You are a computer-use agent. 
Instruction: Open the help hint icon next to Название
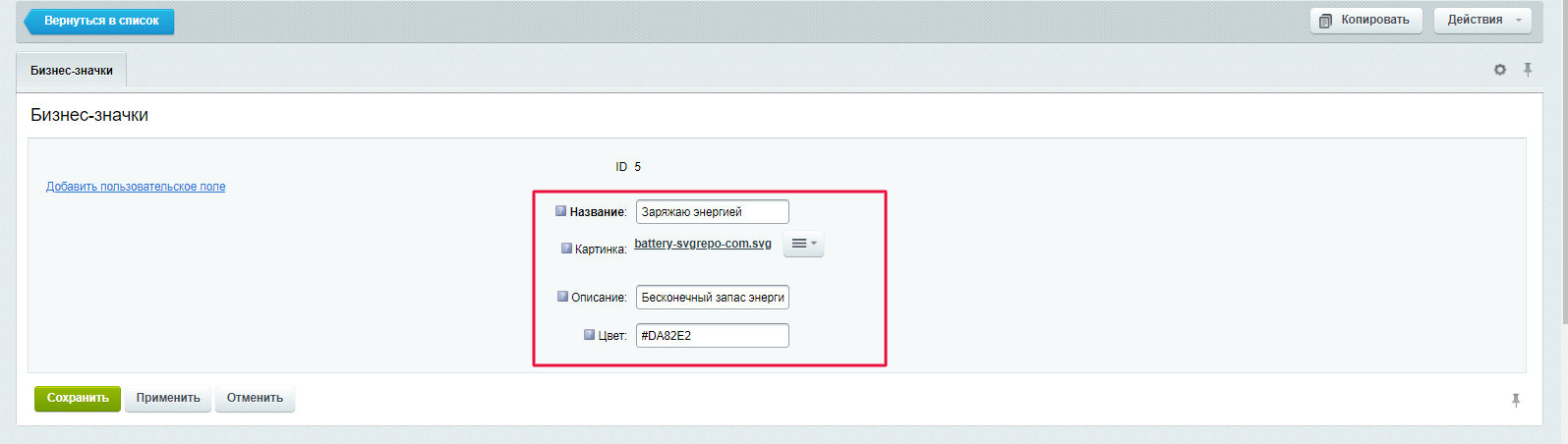pyautogui.click(x=561, y=210)
